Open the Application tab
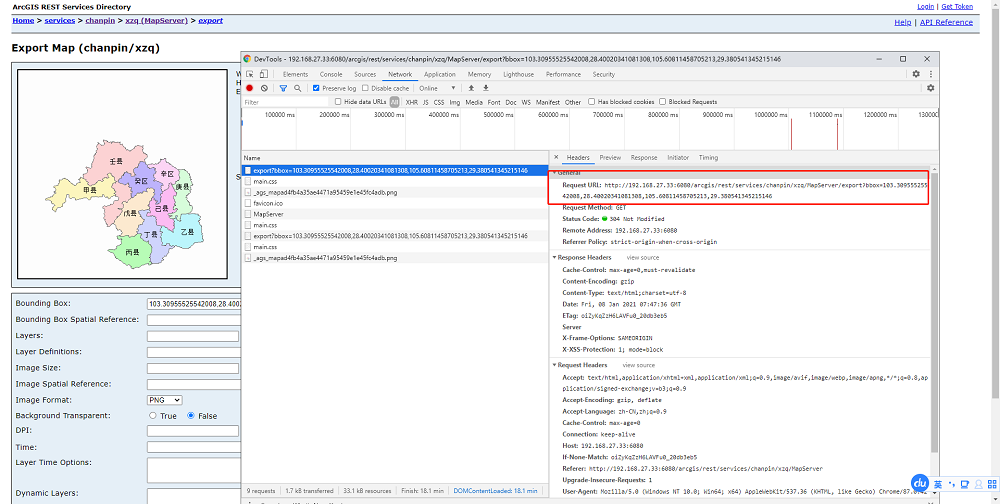 [440, 75]
